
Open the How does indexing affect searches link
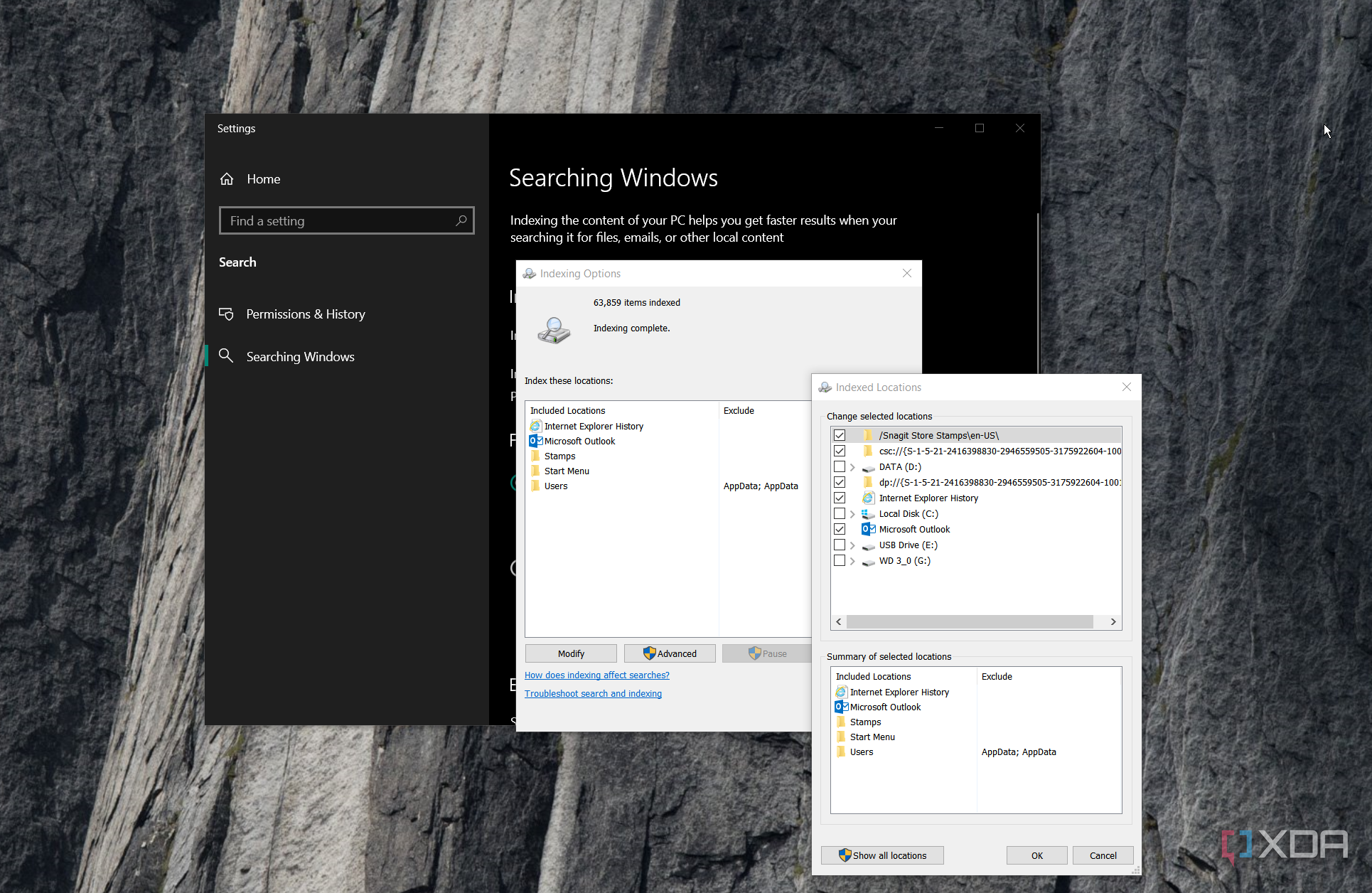coord(597,675)
